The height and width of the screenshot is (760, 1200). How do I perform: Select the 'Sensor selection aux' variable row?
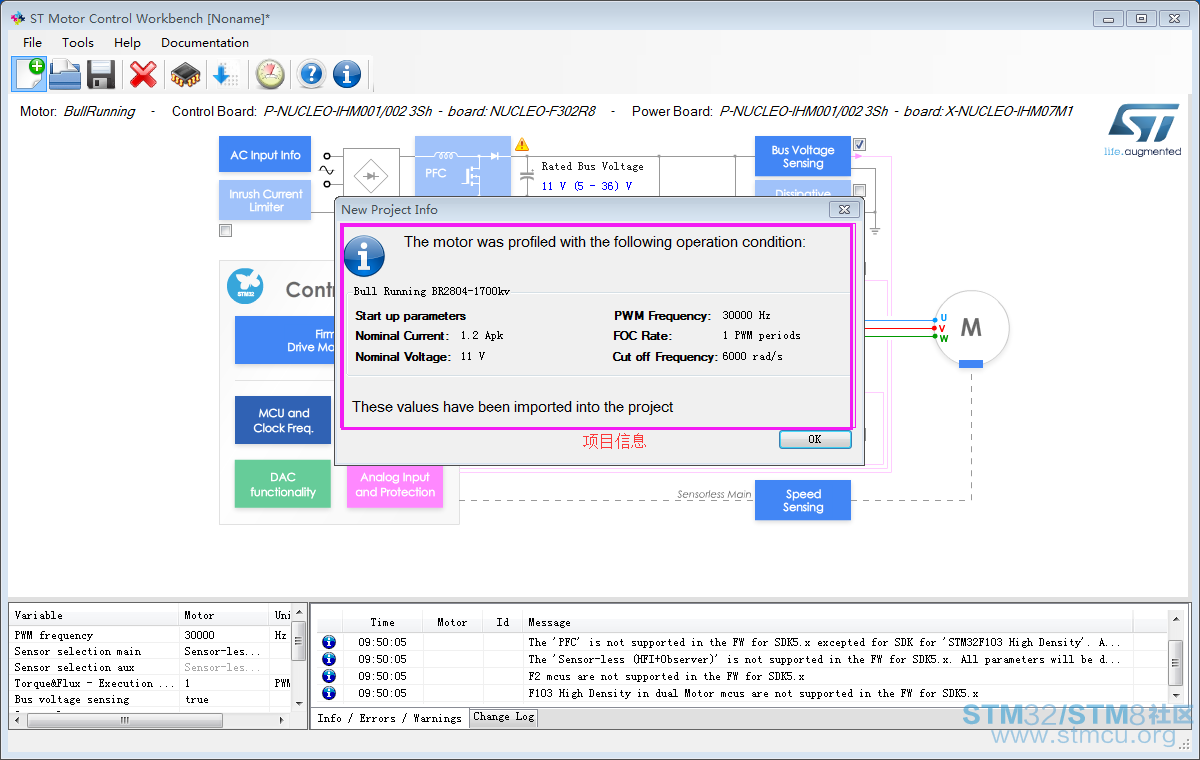[x=150, y=667]
